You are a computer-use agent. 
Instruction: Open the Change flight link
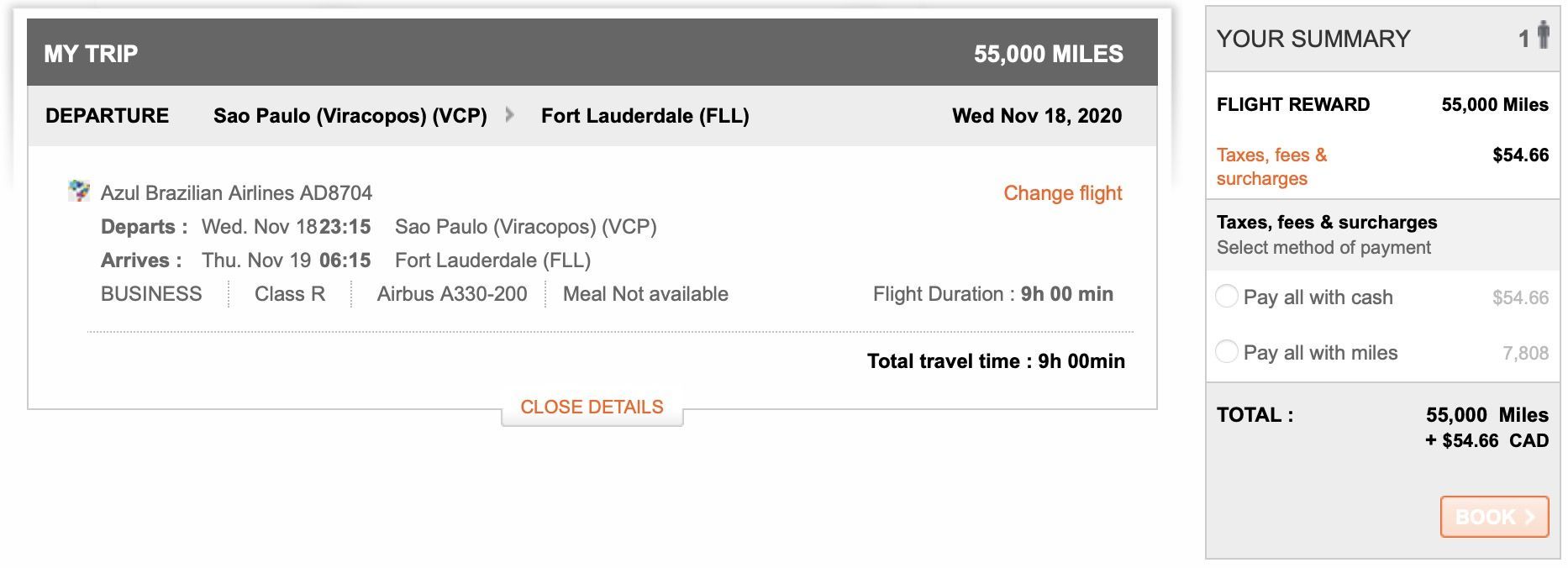click(1063, 193)
